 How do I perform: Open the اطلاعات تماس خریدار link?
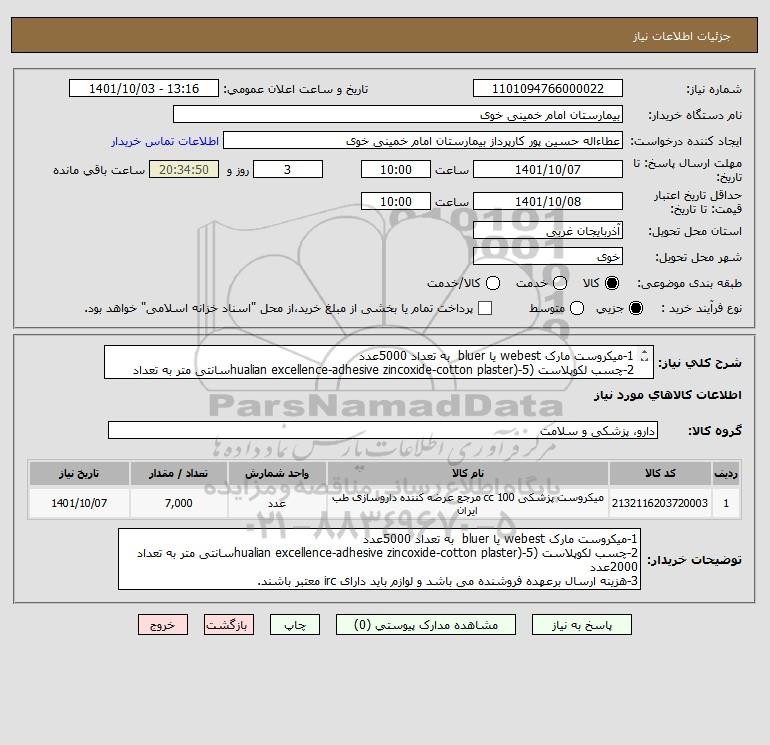[x=165, y=141]
